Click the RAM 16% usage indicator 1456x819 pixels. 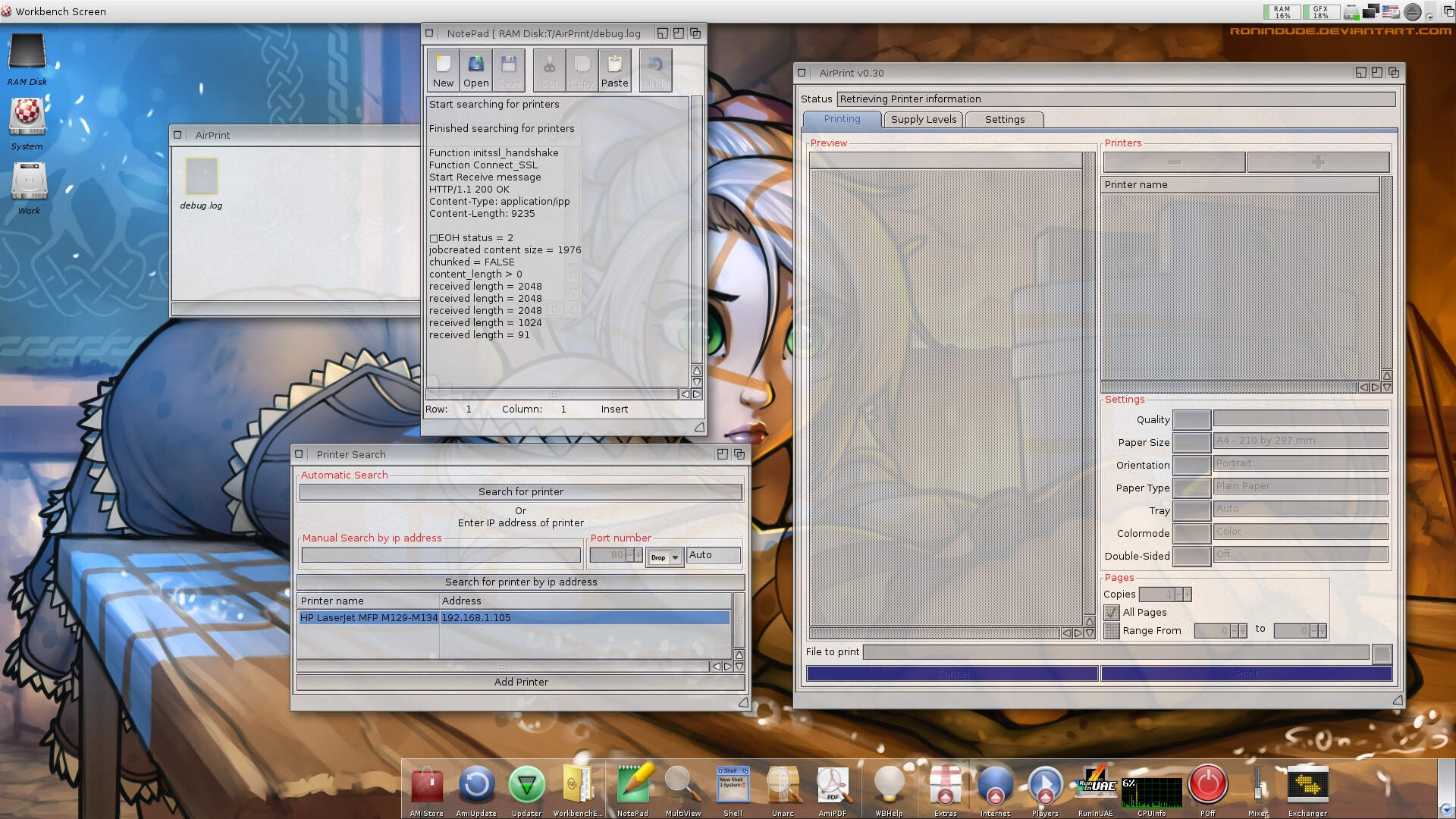tap(1282, 12)
